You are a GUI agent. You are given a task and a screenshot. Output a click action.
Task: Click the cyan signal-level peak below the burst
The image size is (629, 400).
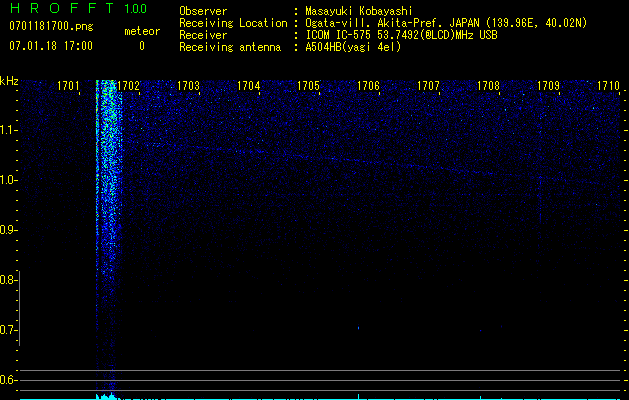[106, 396]
